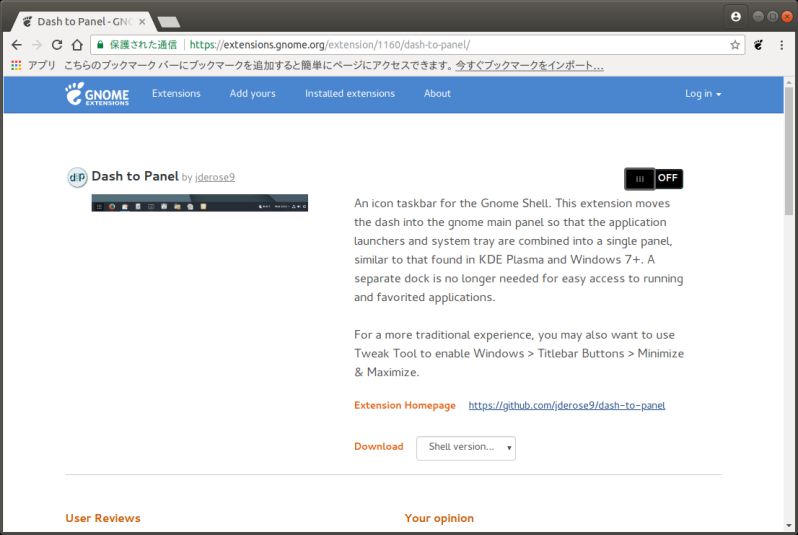Click the scrollbar up arrow

click(789, 82)
